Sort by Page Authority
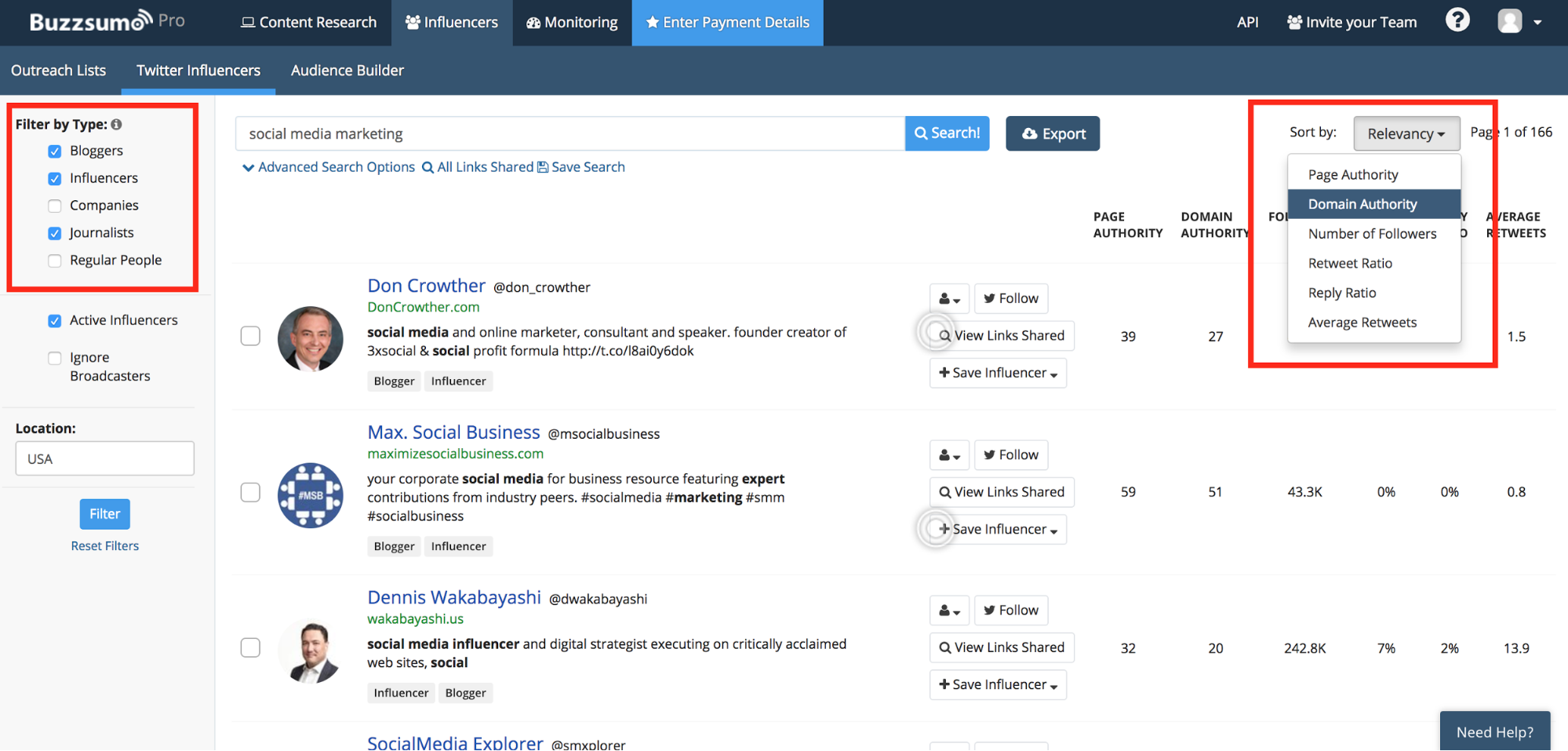Screen dimensions: 1568x751 click(1373, 175)
